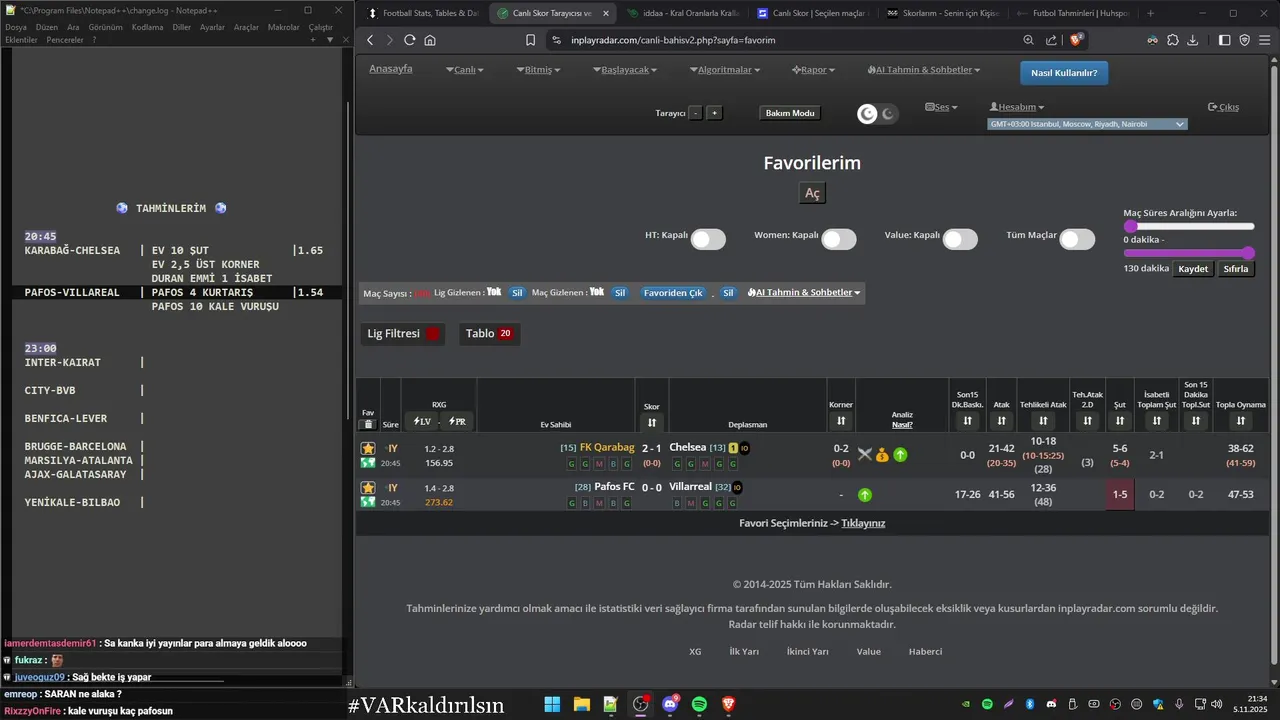Sort by Şut column arrows
This screenshot has width=1280, height=720.
point(1120,421)
